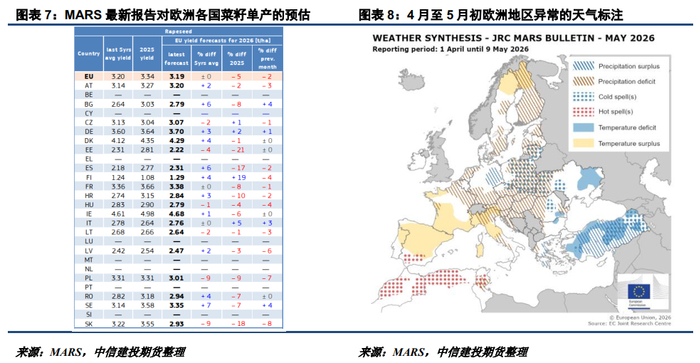Click the PL row in yield table
The image size is (700, 363).
click(x=179, y=278)
